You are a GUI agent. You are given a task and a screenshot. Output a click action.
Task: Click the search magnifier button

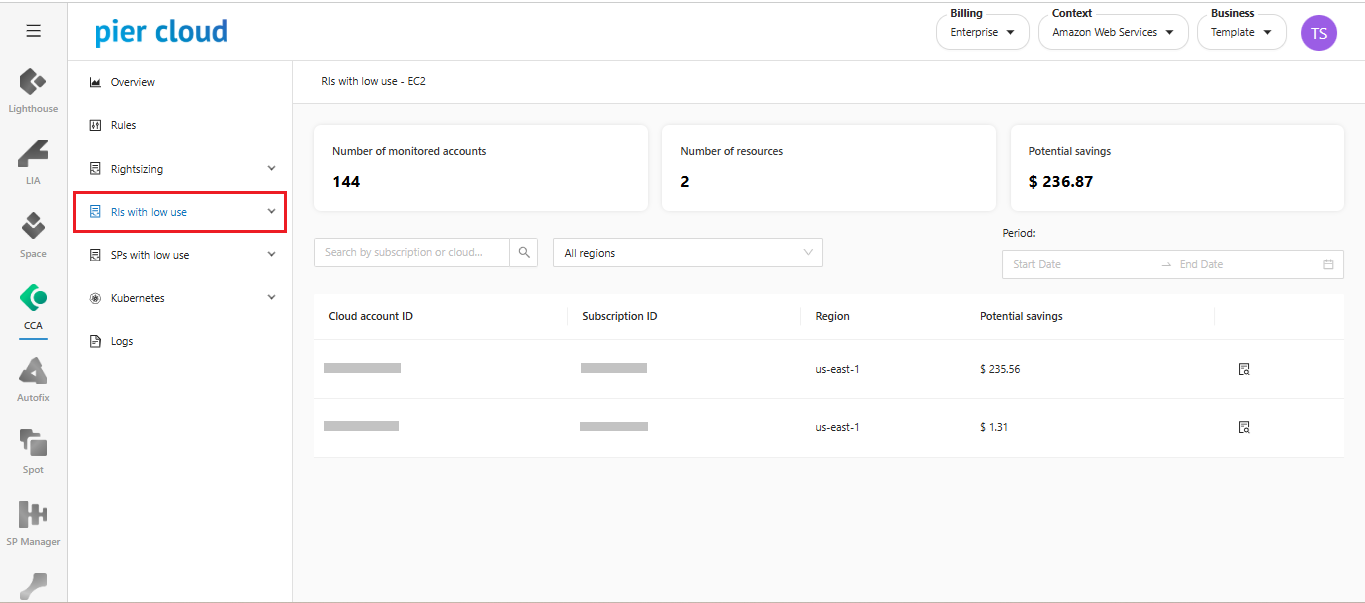coord(524,253)
